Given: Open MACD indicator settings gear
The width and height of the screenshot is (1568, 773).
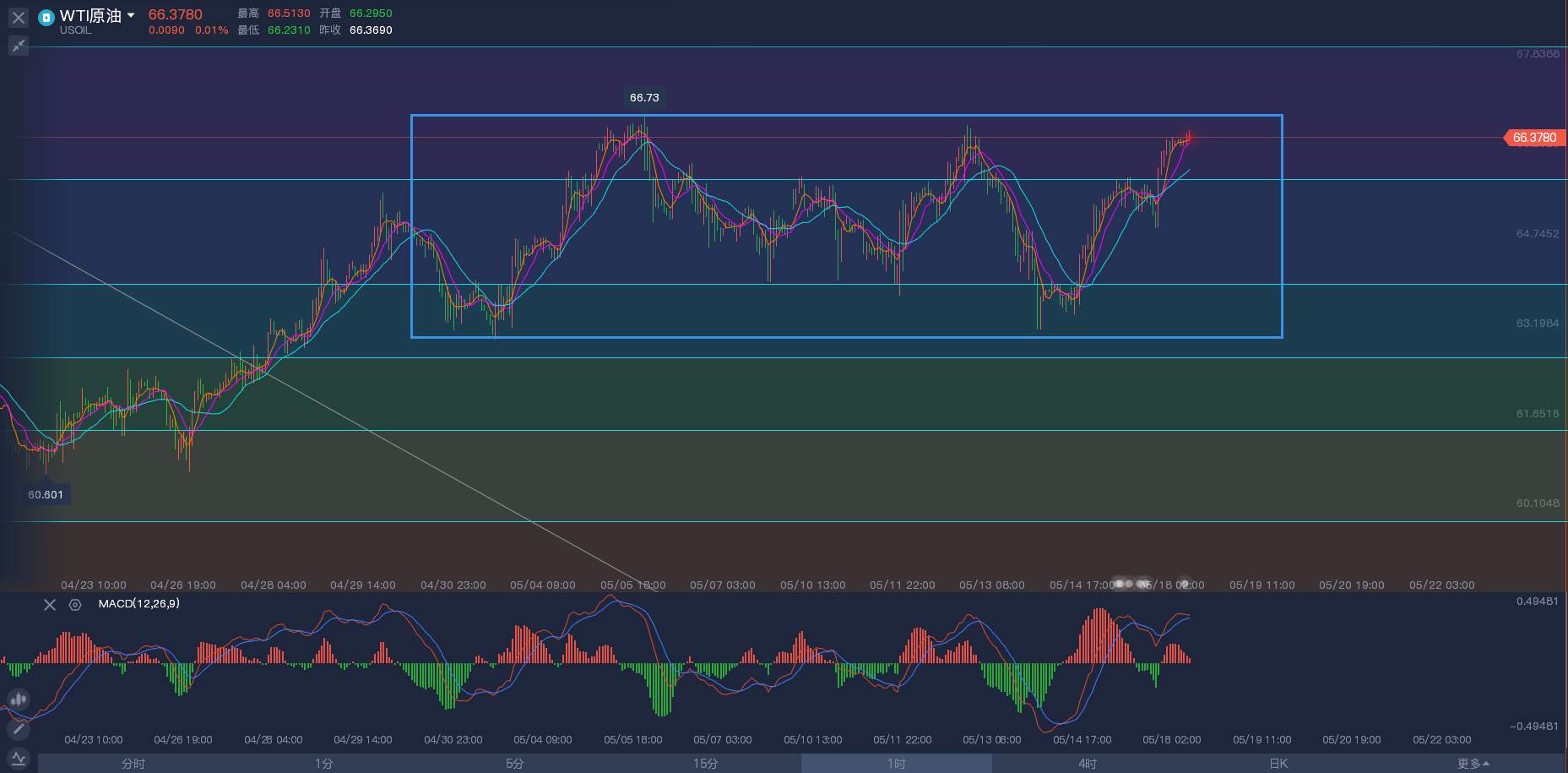Looking at the screenshot, I should click(x=75, y=605).
